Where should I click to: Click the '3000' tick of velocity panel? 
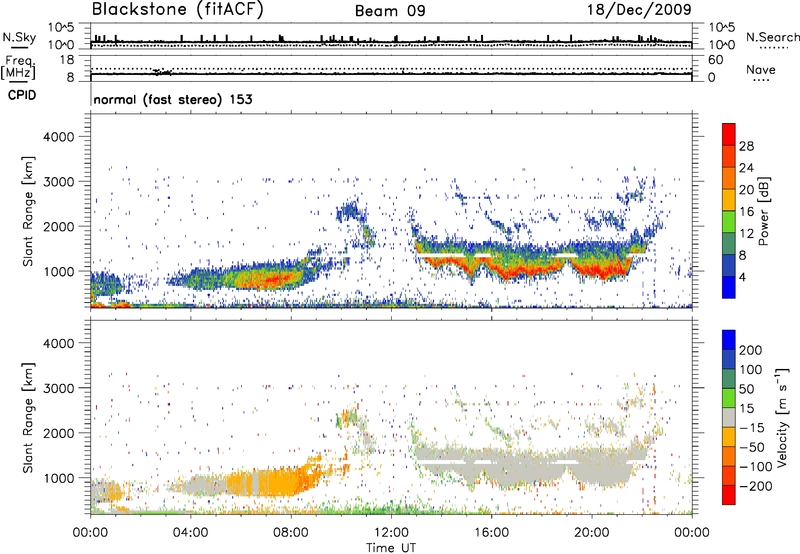(59, 388)
